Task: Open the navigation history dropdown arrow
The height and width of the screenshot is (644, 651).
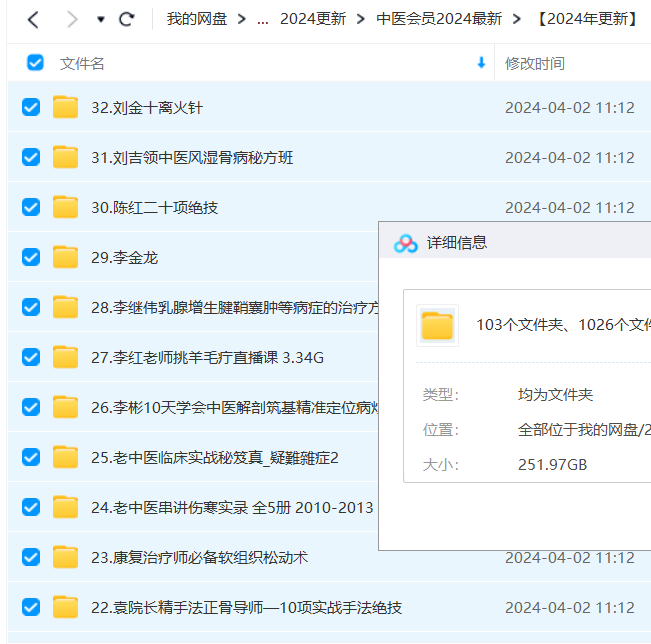Action: tap(100, 20)
